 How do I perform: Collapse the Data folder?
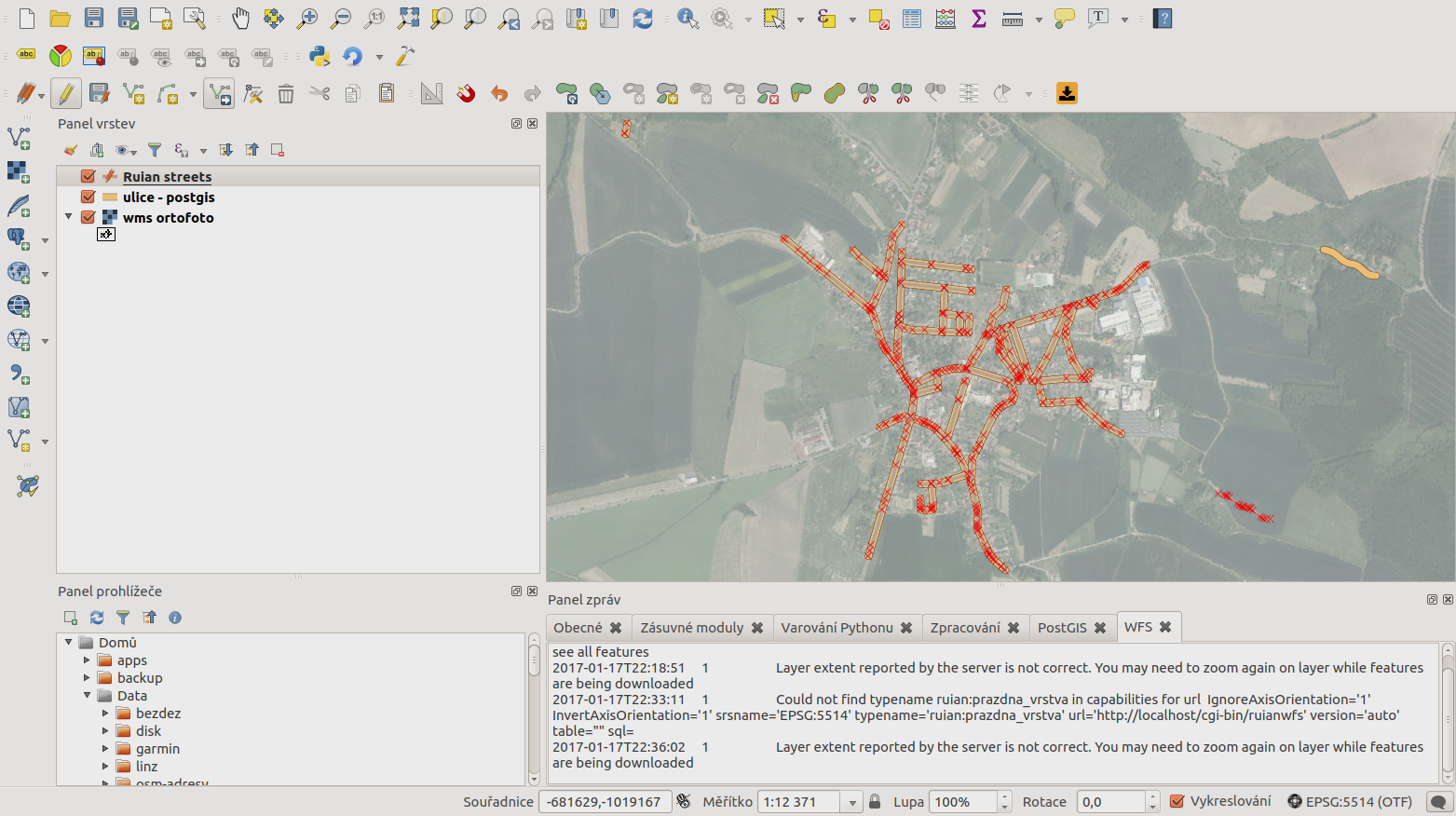click(87, 695)
